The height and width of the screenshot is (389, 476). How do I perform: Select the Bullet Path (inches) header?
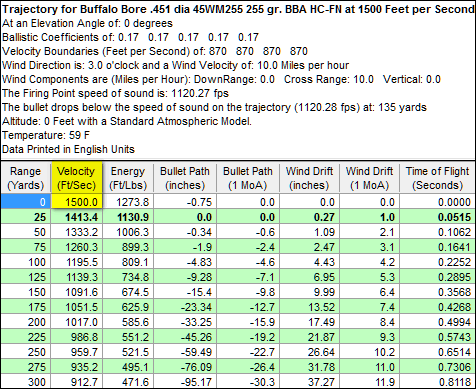(x=185, y=178)
